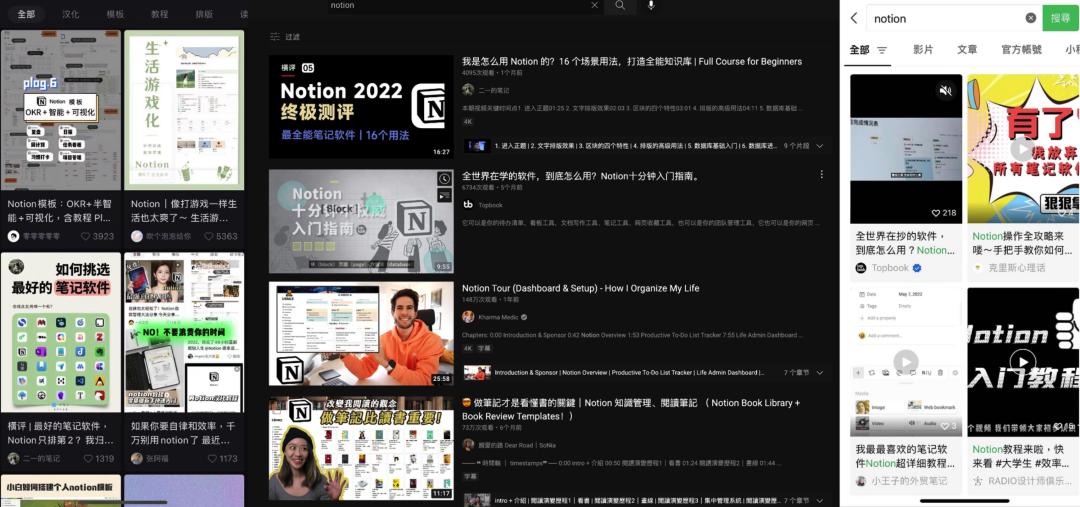Screen dimensions: 1080x507
Task: Click the WeChat search field containing notion
Action: tap(953, 18)
